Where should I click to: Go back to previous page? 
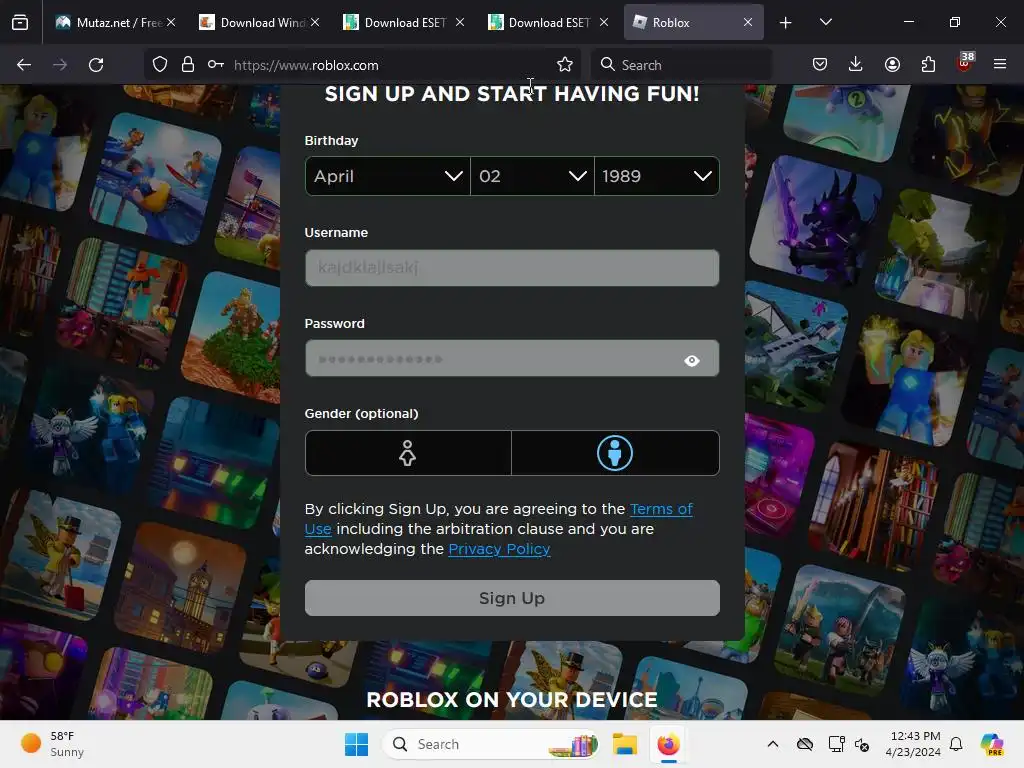[x=24, y=65]
